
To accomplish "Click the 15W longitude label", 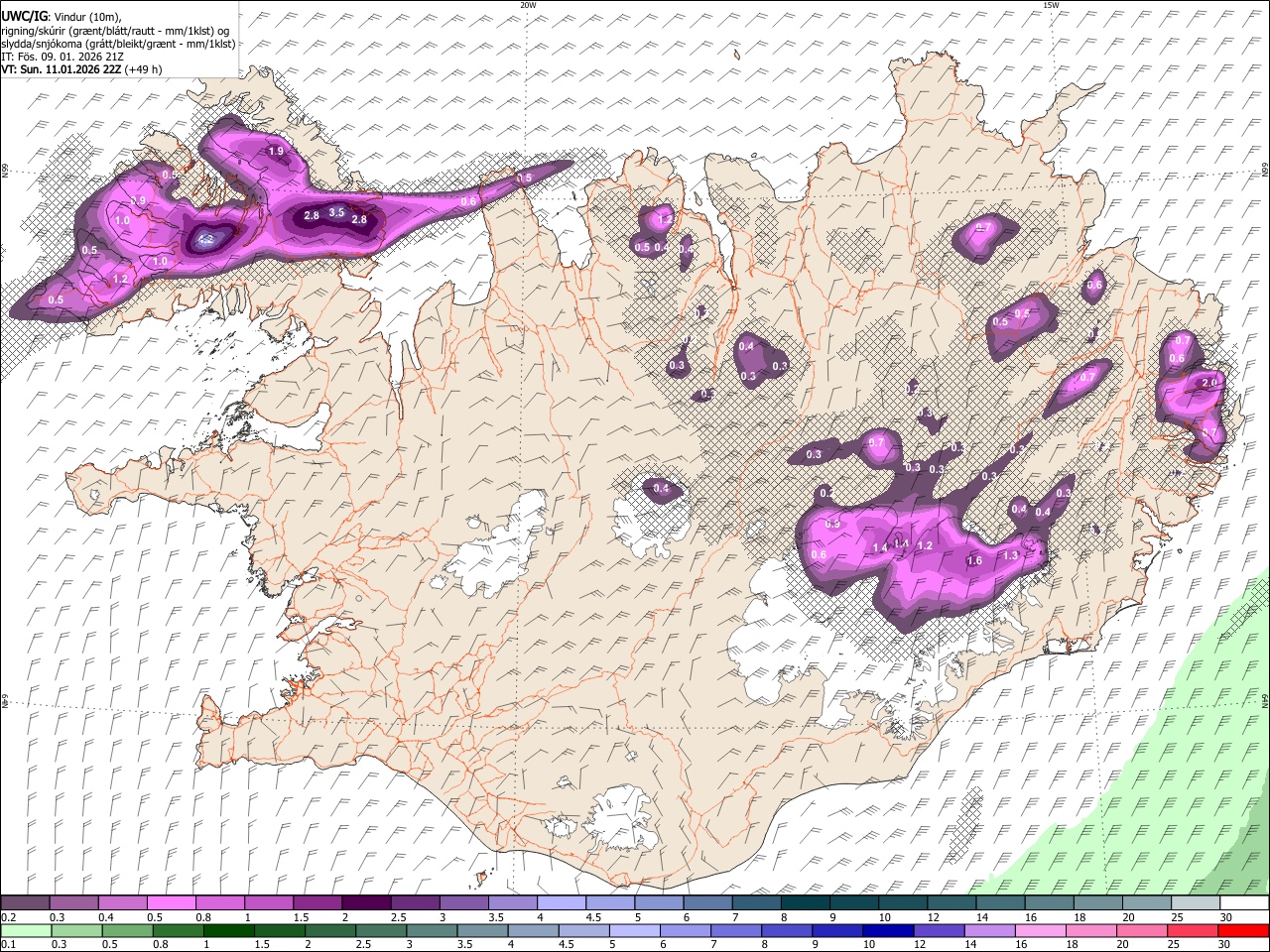I will (1050, 5).
